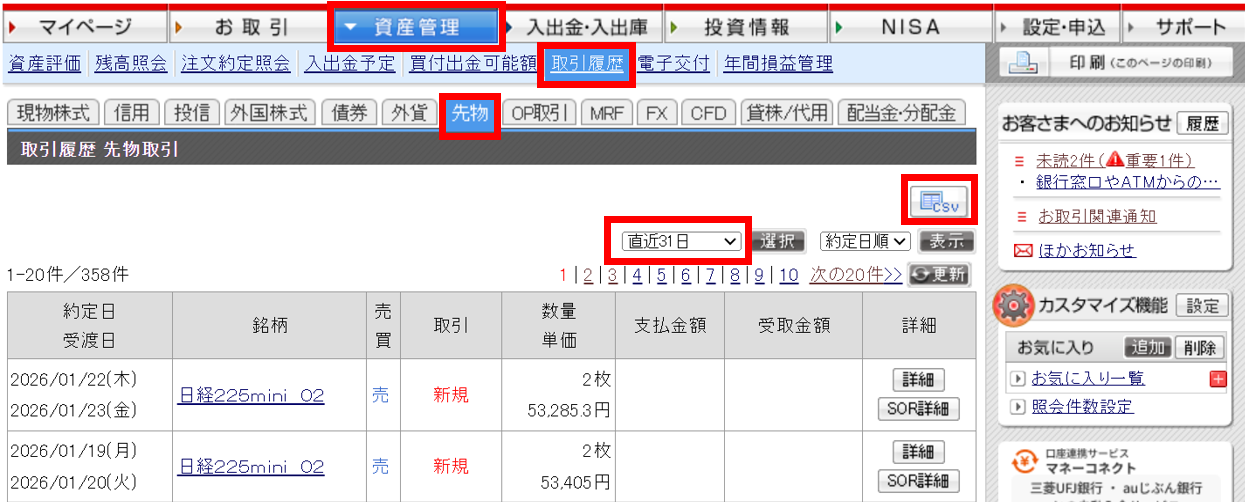Viewport: 1245px width, 502px height.
Task: Go to the 入出金予定 submenu link
Action: (x=350, y=64)
